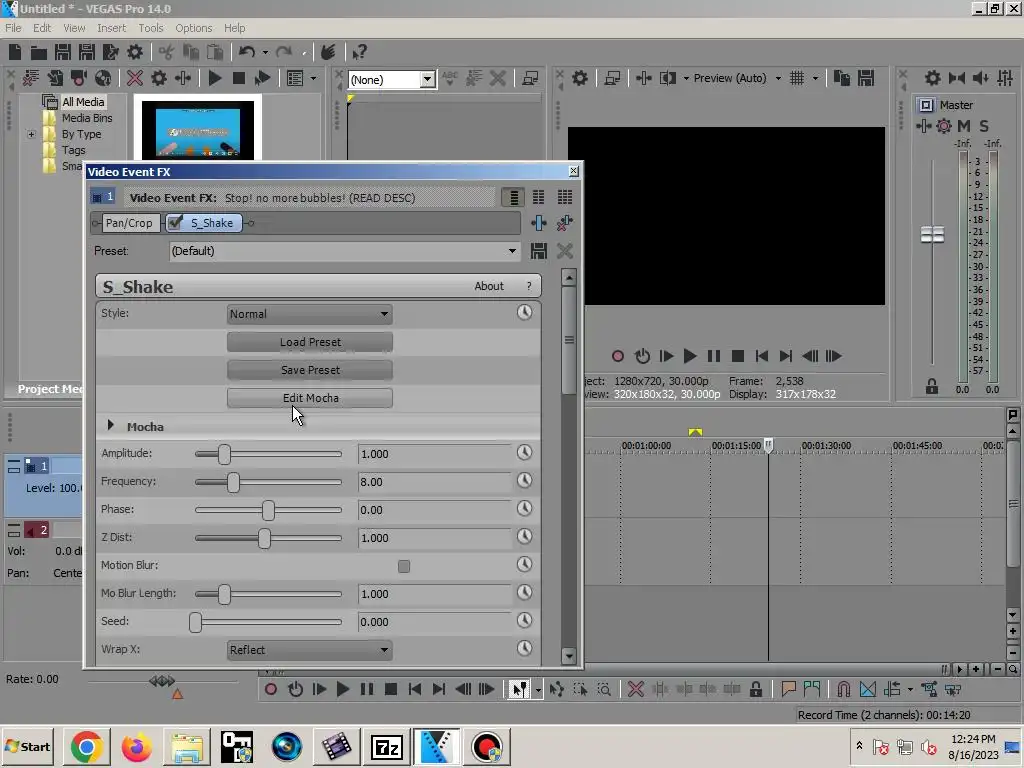Click Amplitude animate clock icon
Image resolution: width=1024 pixels, height=768 pixels.
[524, 453]
